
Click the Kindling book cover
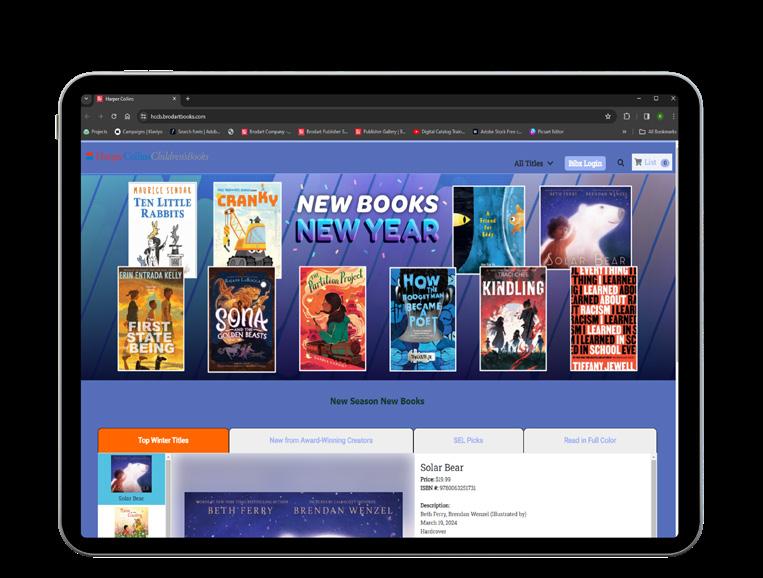point(513,319)
